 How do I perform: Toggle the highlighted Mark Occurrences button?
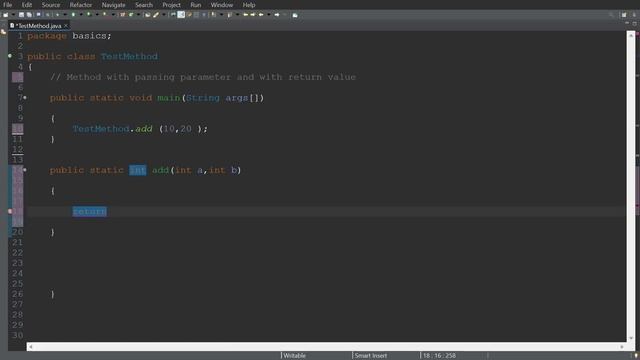click(x=181, y=15)
